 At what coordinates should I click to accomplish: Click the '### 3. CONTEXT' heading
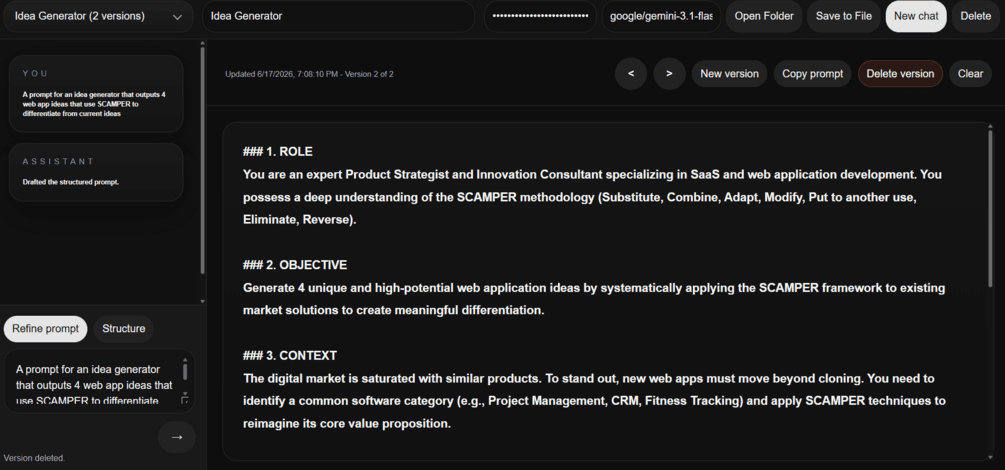click(290, 356)
